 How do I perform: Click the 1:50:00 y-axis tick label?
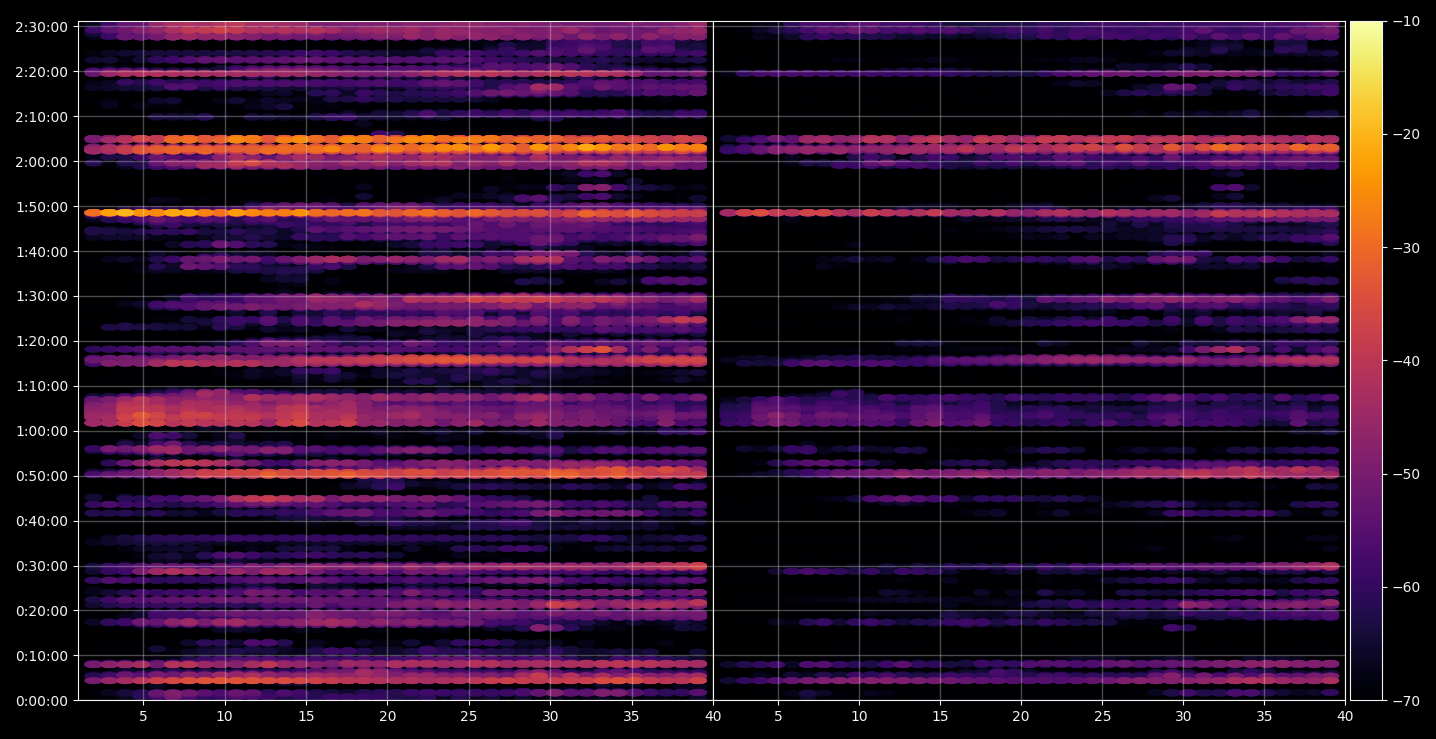click(41, 207)
